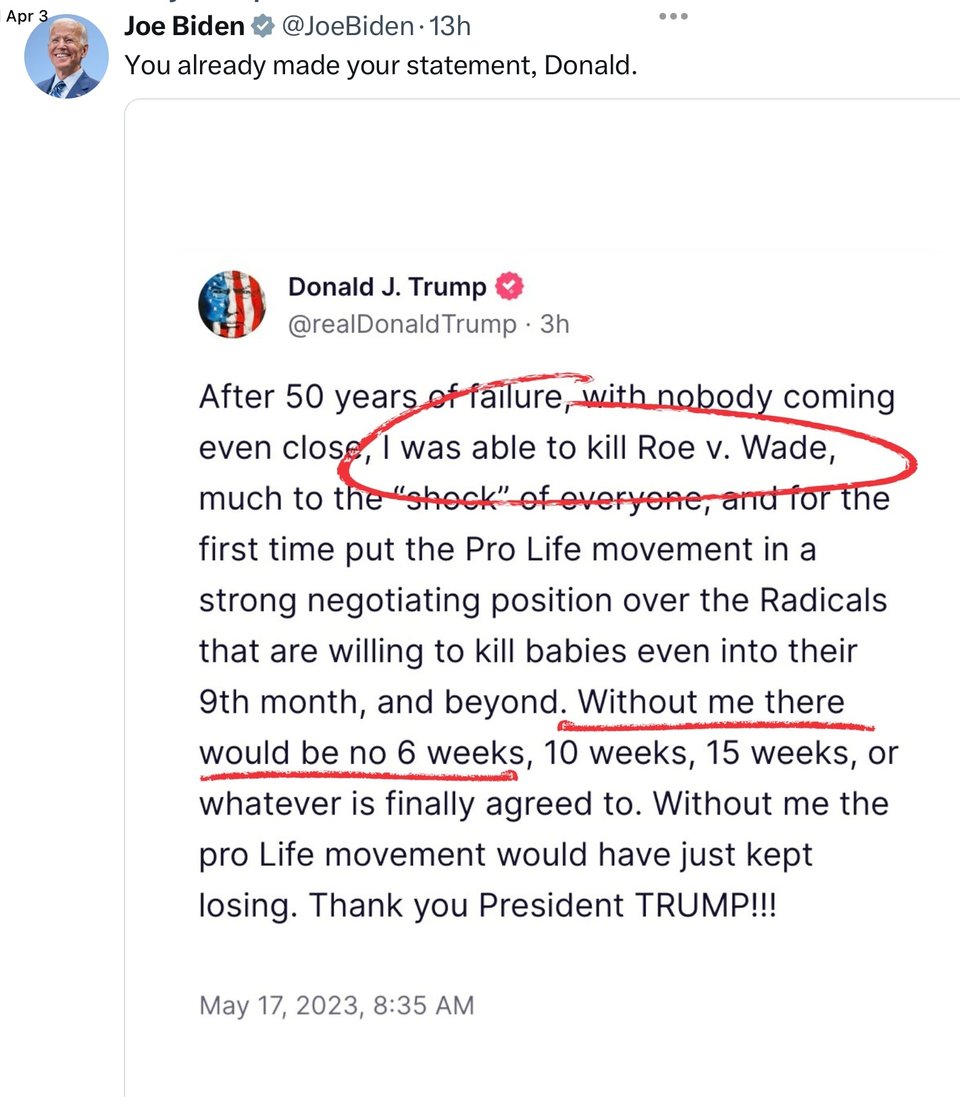Click the @JoeBiden handle
Screen dimensions: 960x1097
[346, 28]
